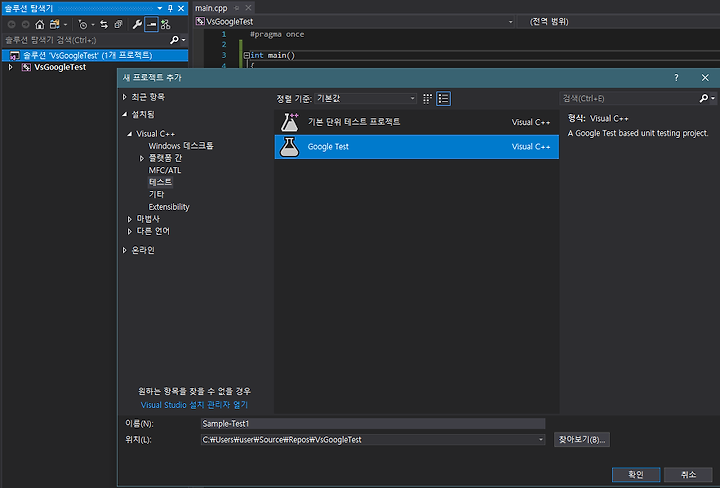Expand the 온라인 category
Screen dimensions: 720x488
coord(124,250)
